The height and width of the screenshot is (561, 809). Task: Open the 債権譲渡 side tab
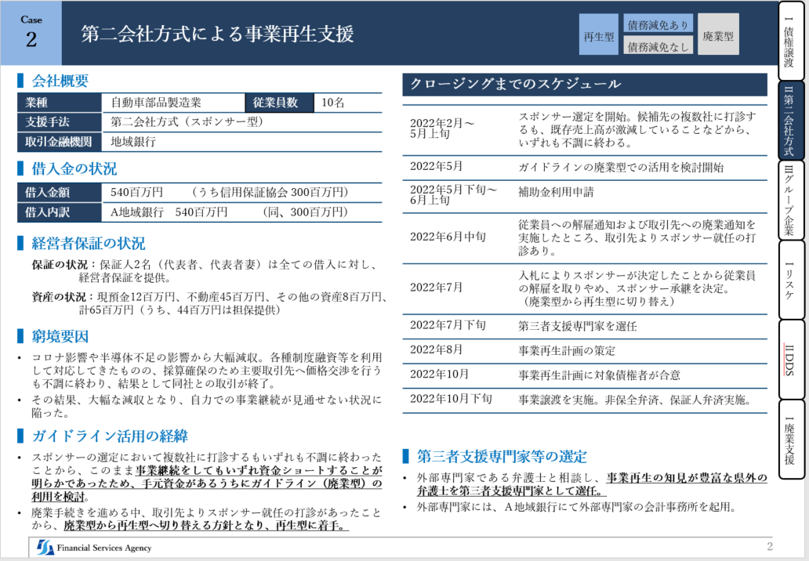[790, 41]
